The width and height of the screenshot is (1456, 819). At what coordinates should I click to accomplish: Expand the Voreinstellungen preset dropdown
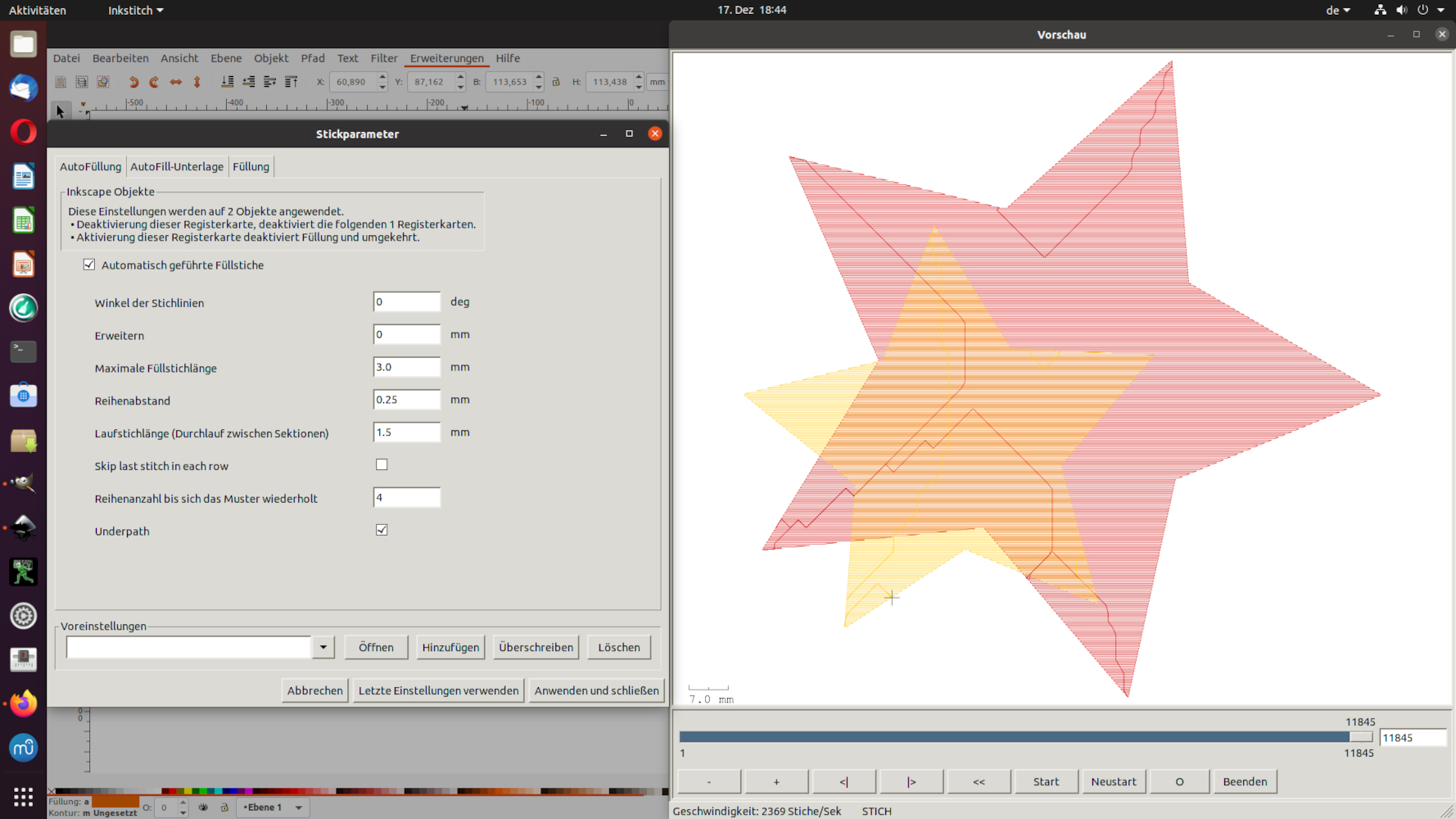pos(323,647)
